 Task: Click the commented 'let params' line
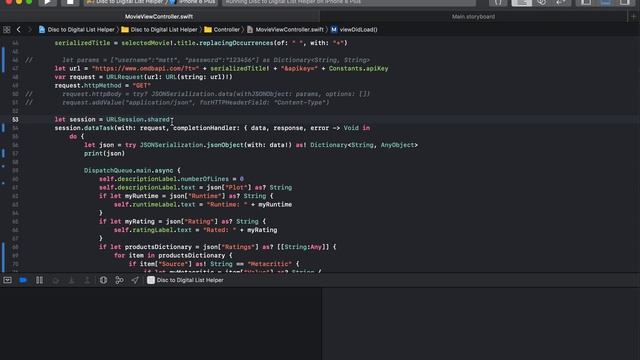tap(216, 60)
